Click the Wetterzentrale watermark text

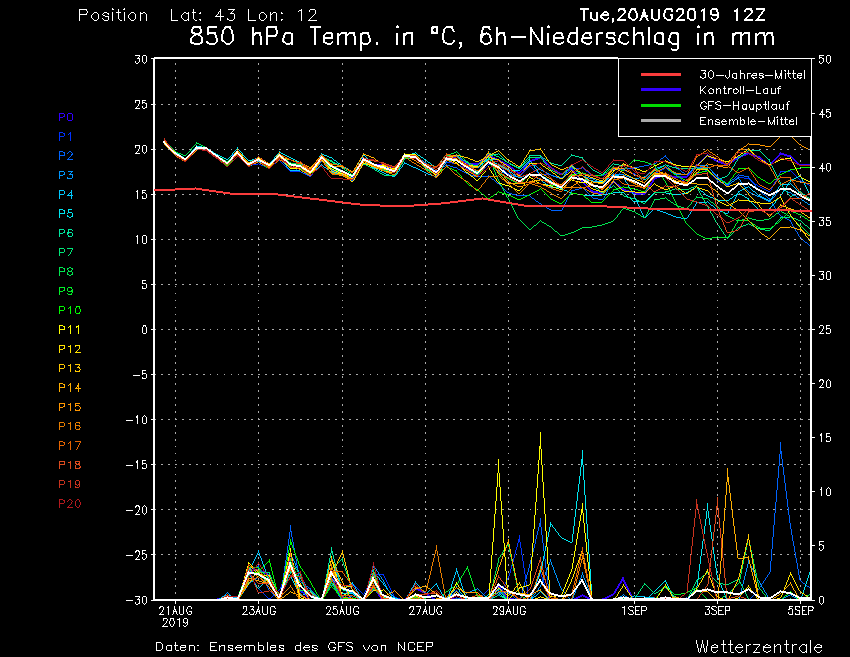point(760,646)
